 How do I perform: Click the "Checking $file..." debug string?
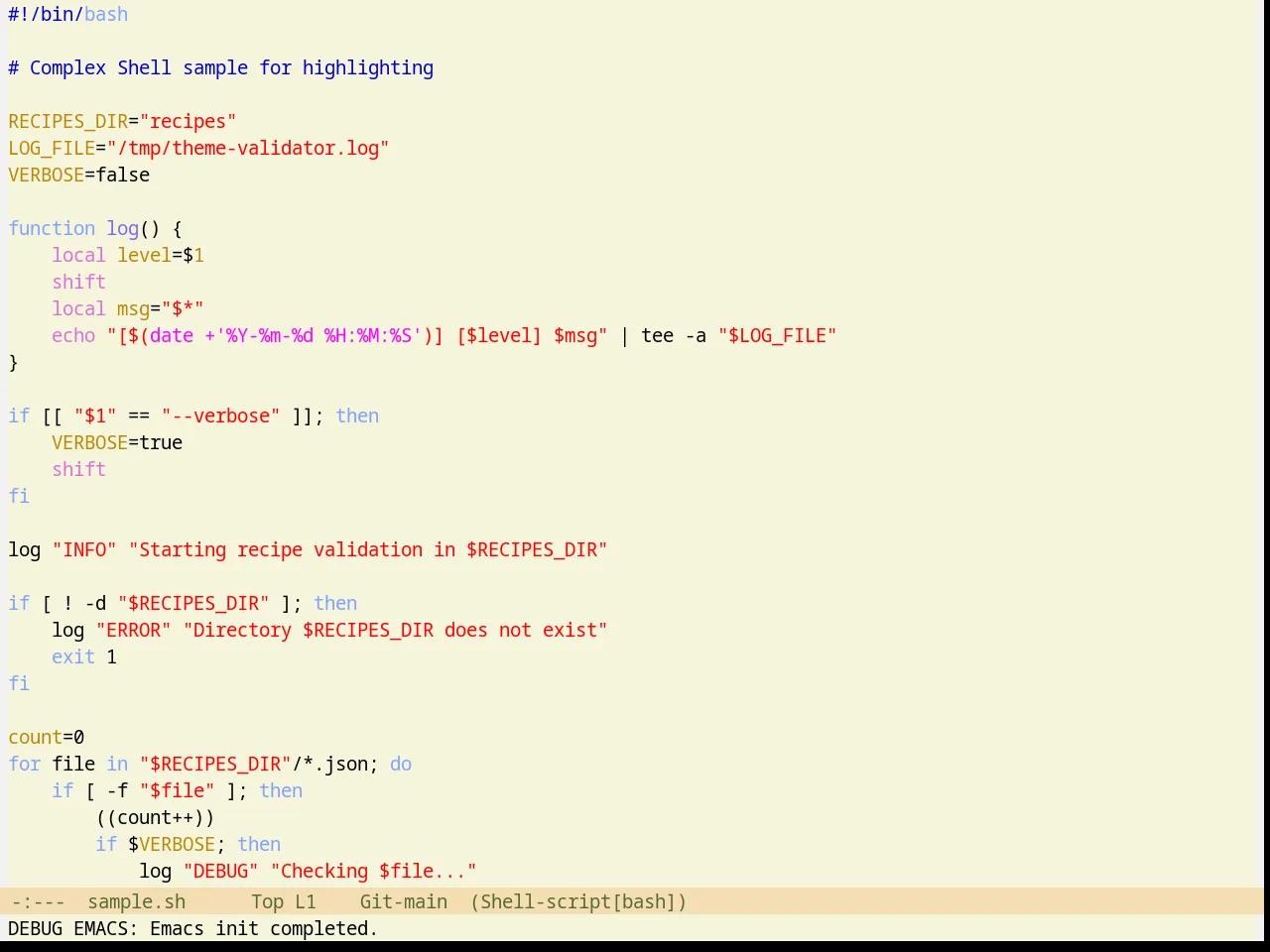pyautogui.click(x=373, y=871)
